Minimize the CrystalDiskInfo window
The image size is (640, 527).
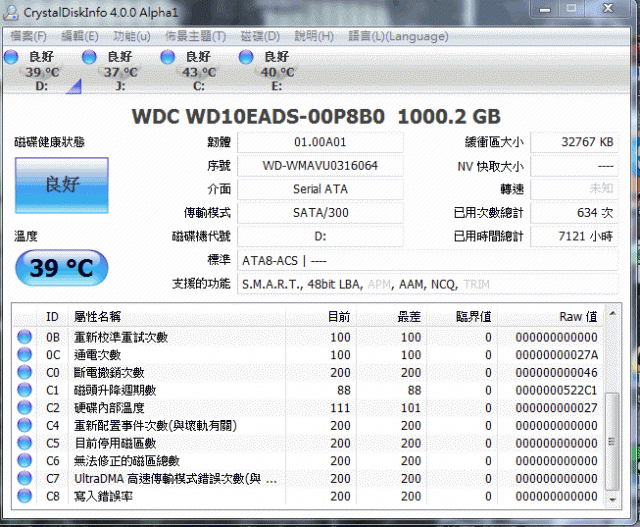click(545, 9)
